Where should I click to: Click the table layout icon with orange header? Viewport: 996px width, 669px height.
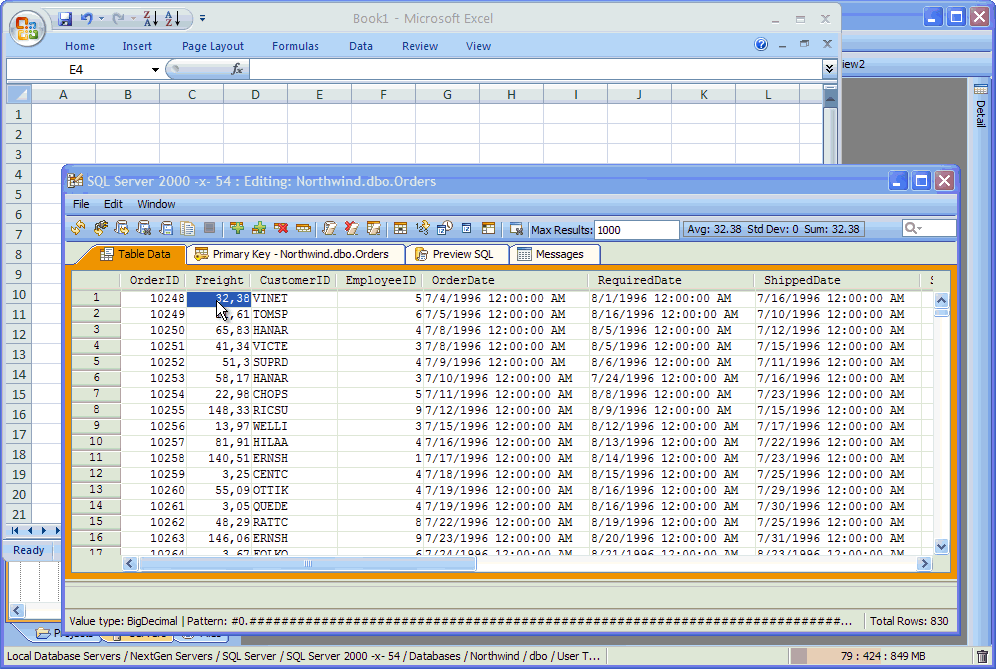point(488,228)
